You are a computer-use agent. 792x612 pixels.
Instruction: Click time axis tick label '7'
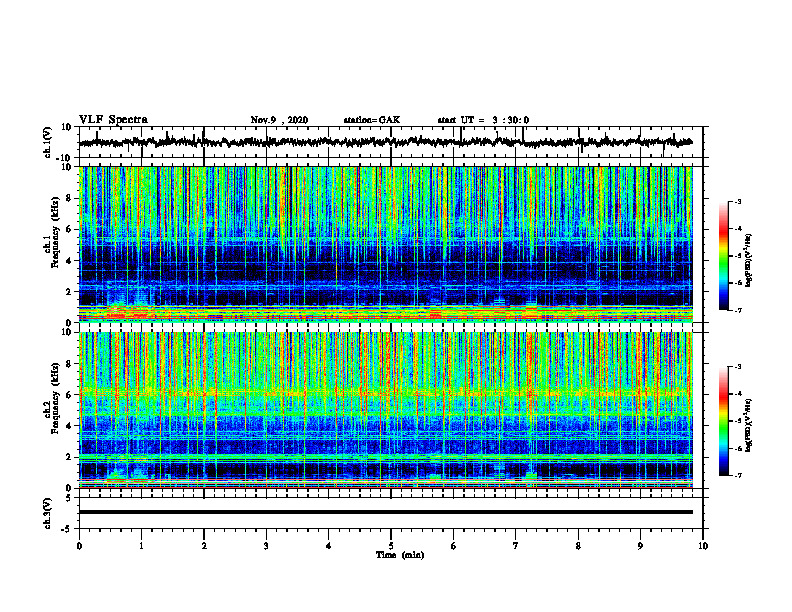point(516,546)
